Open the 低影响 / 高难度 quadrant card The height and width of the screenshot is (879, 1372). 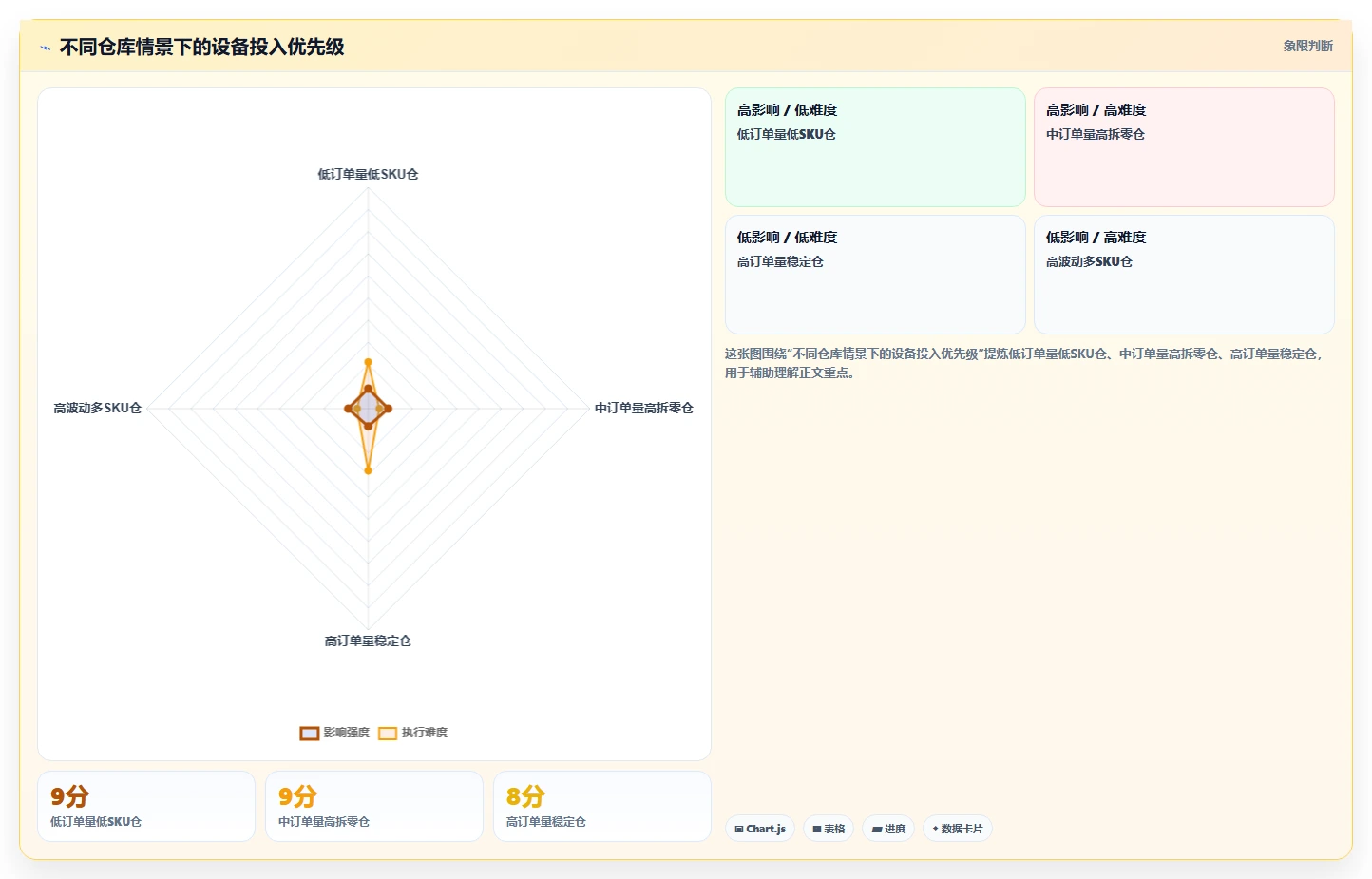(x=1184, y=275)
